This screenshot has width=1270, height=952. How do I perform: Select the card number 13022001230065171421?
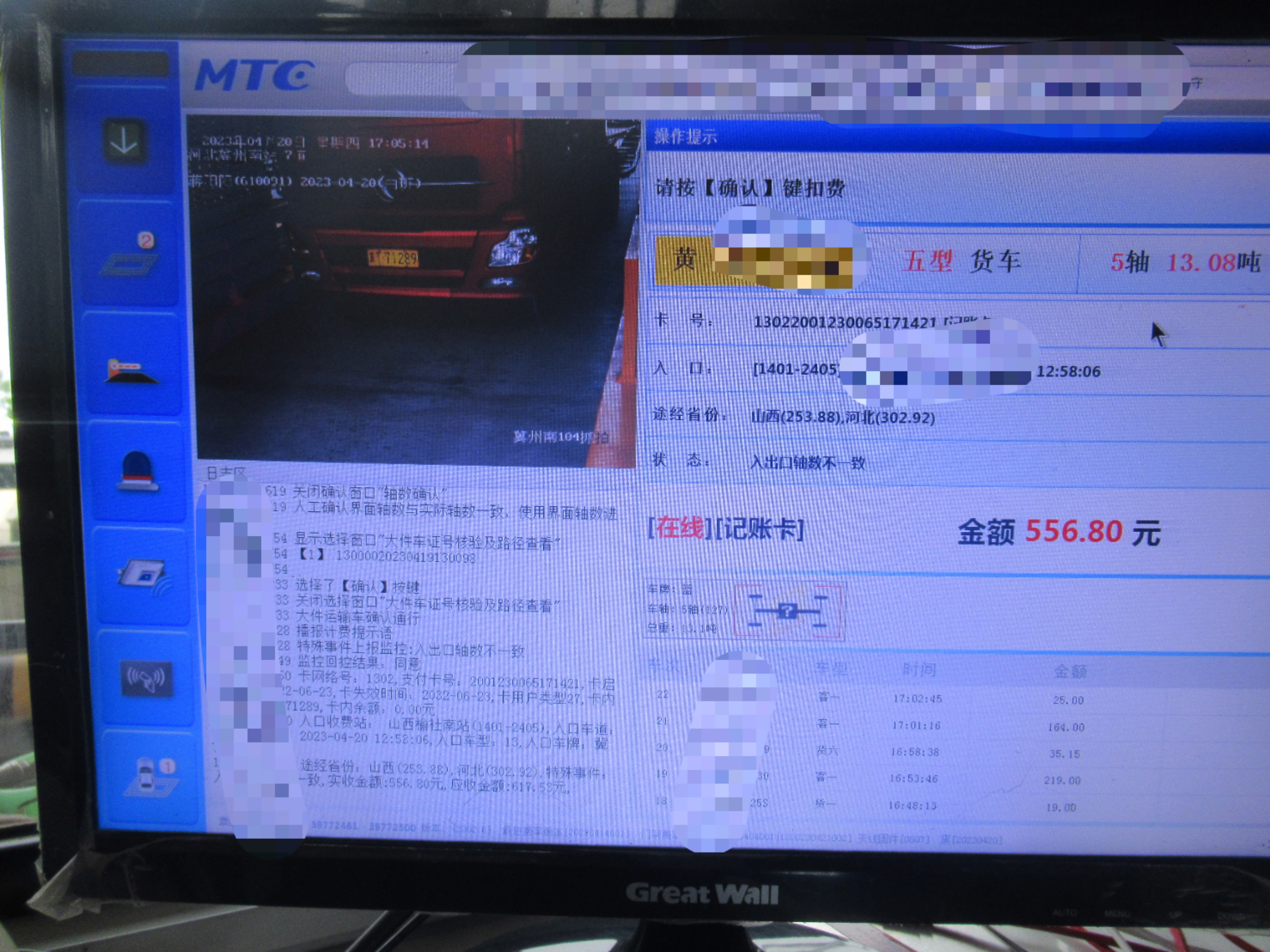tap(845, 322)
